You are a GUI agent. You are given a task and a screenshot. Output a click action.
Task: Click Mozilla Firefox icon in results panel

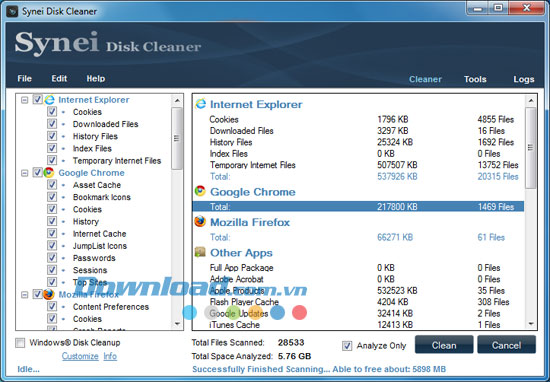click(x=200, y=222)
